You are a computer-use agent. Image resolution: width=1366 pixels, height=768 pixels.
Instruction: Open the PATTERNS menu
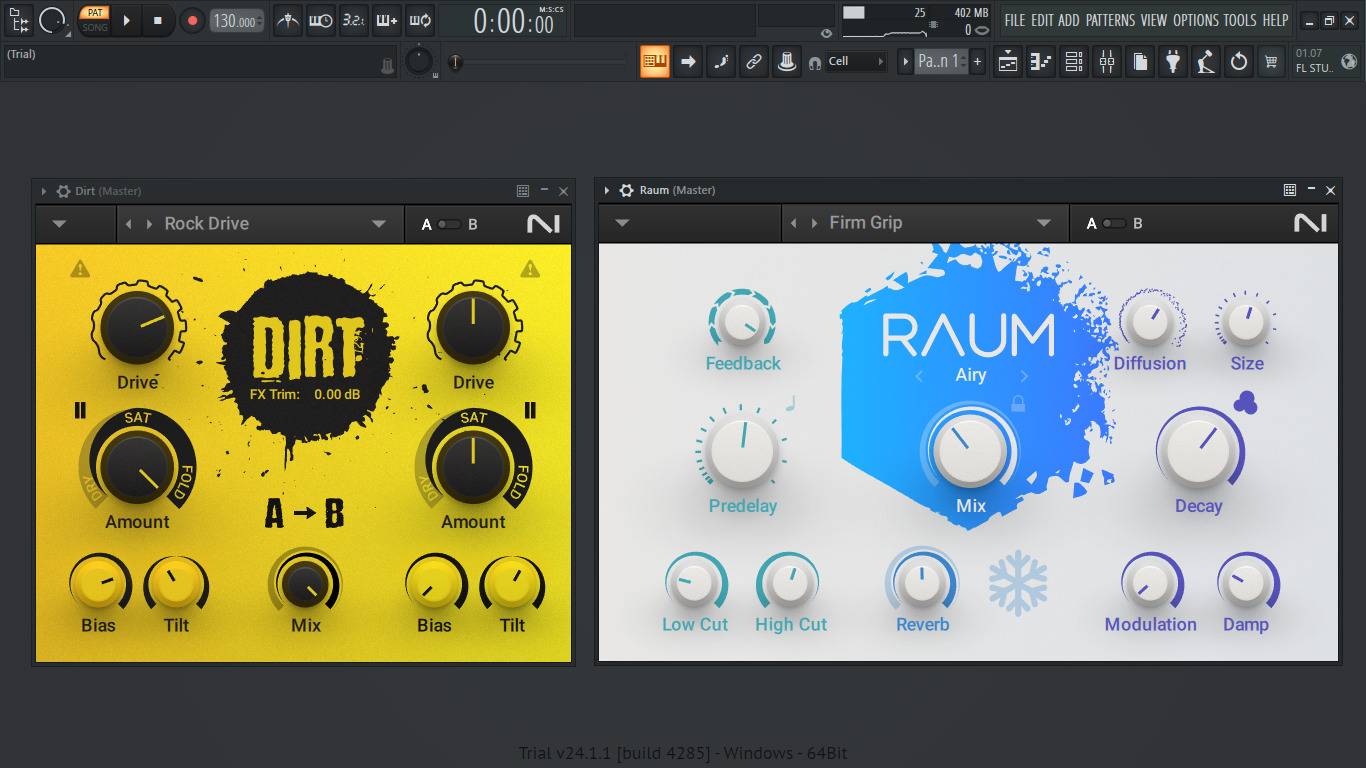pyautogui.click(x=1111, y=20)
